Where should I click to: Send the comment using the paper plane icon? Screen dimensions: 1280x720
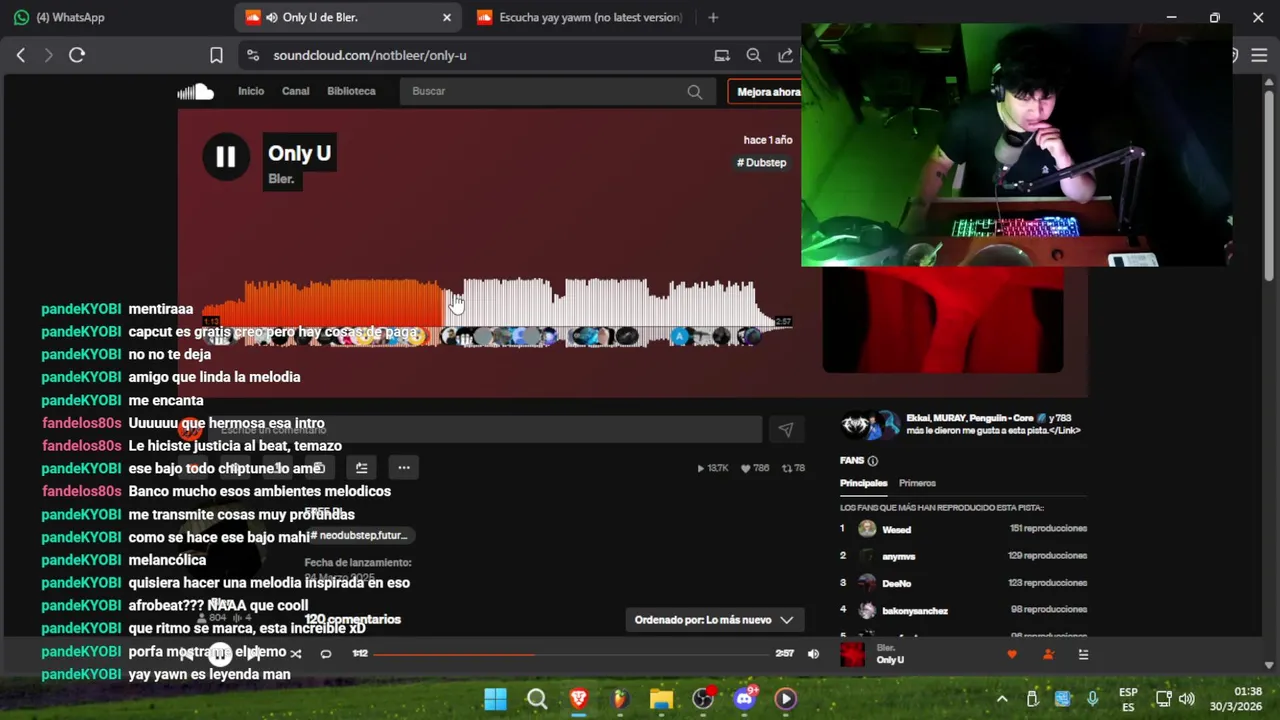[786, 430]
